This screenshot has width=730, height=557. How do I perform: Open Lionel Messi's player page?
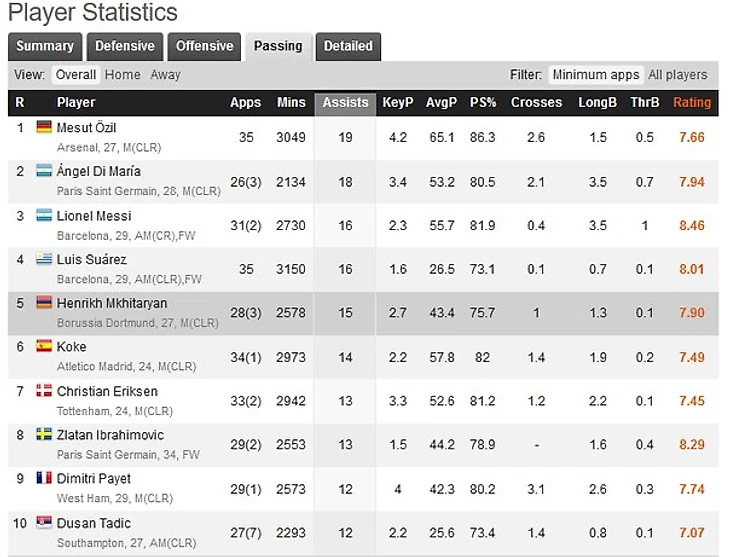pos(94,215)
